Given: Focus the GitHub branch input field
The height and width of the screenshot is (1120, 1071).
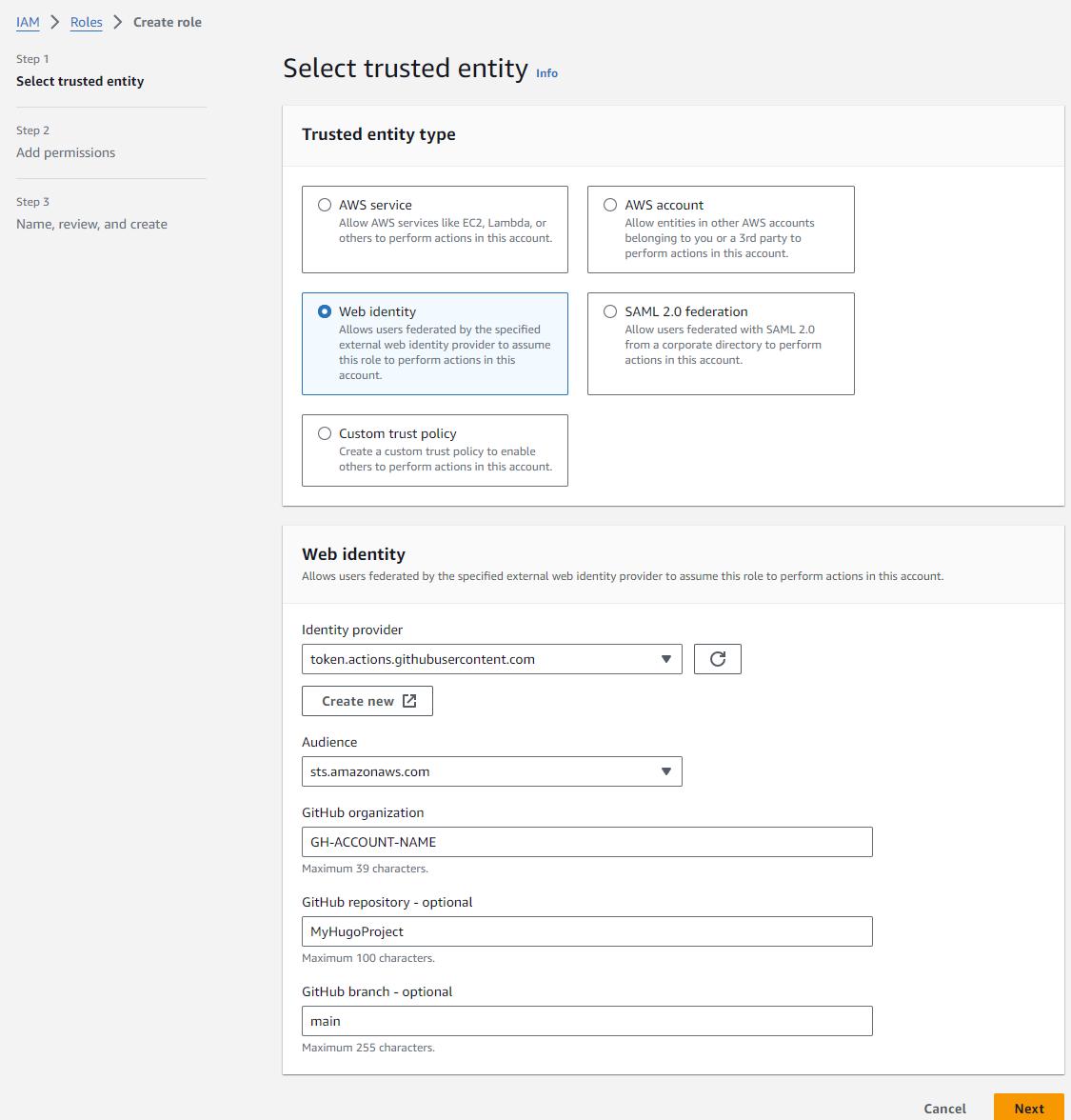Looking at the screenshot, I should (x=586, y=1021).
